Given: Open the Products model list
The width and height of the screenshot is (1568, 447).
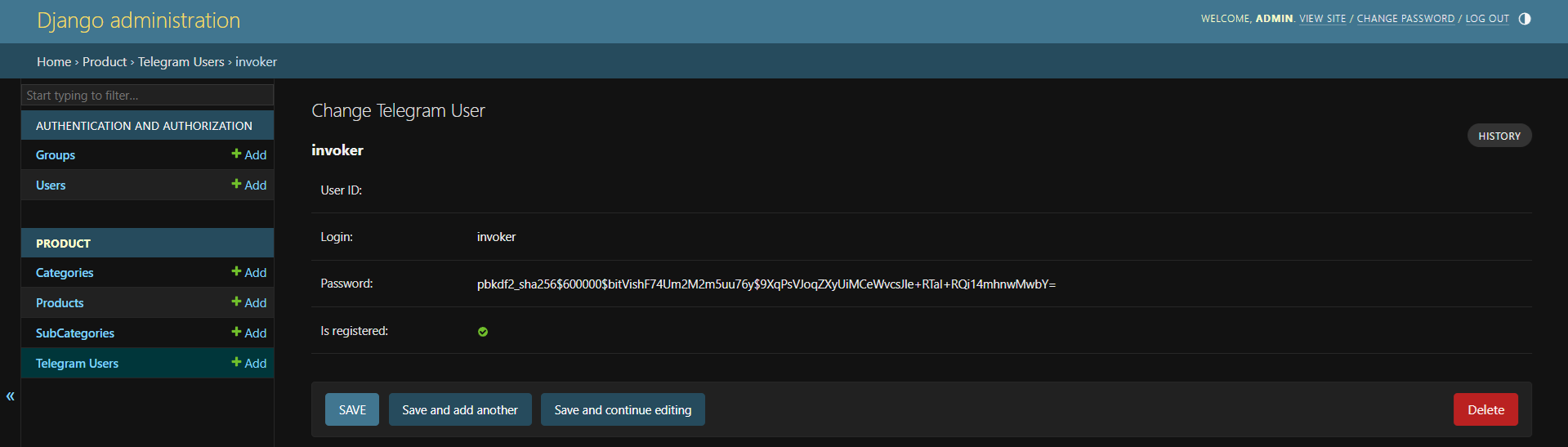Looking at the screenshot, I should point(60,303).
